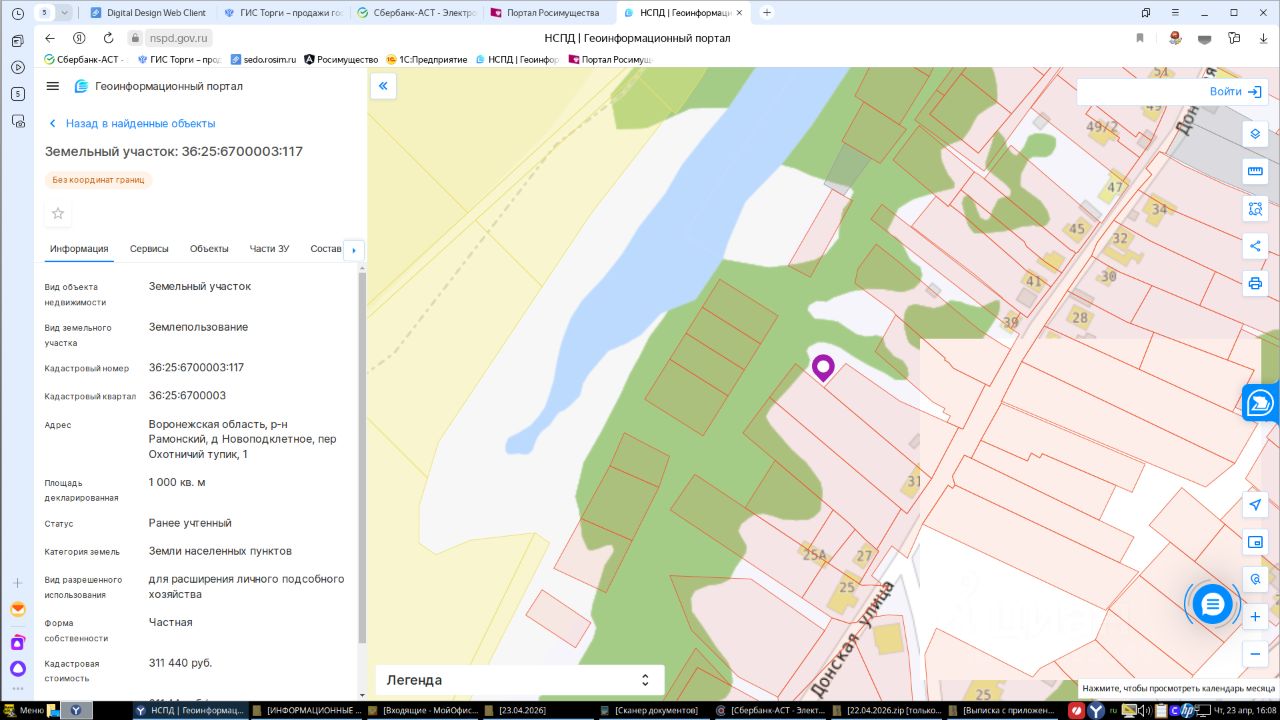Go back to the previous page

pyautogui.click(x=50, y=38)
